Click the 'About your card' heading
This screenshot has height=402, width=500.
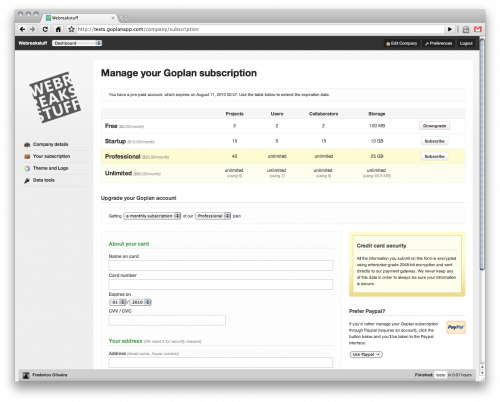[x=129, y=244]
